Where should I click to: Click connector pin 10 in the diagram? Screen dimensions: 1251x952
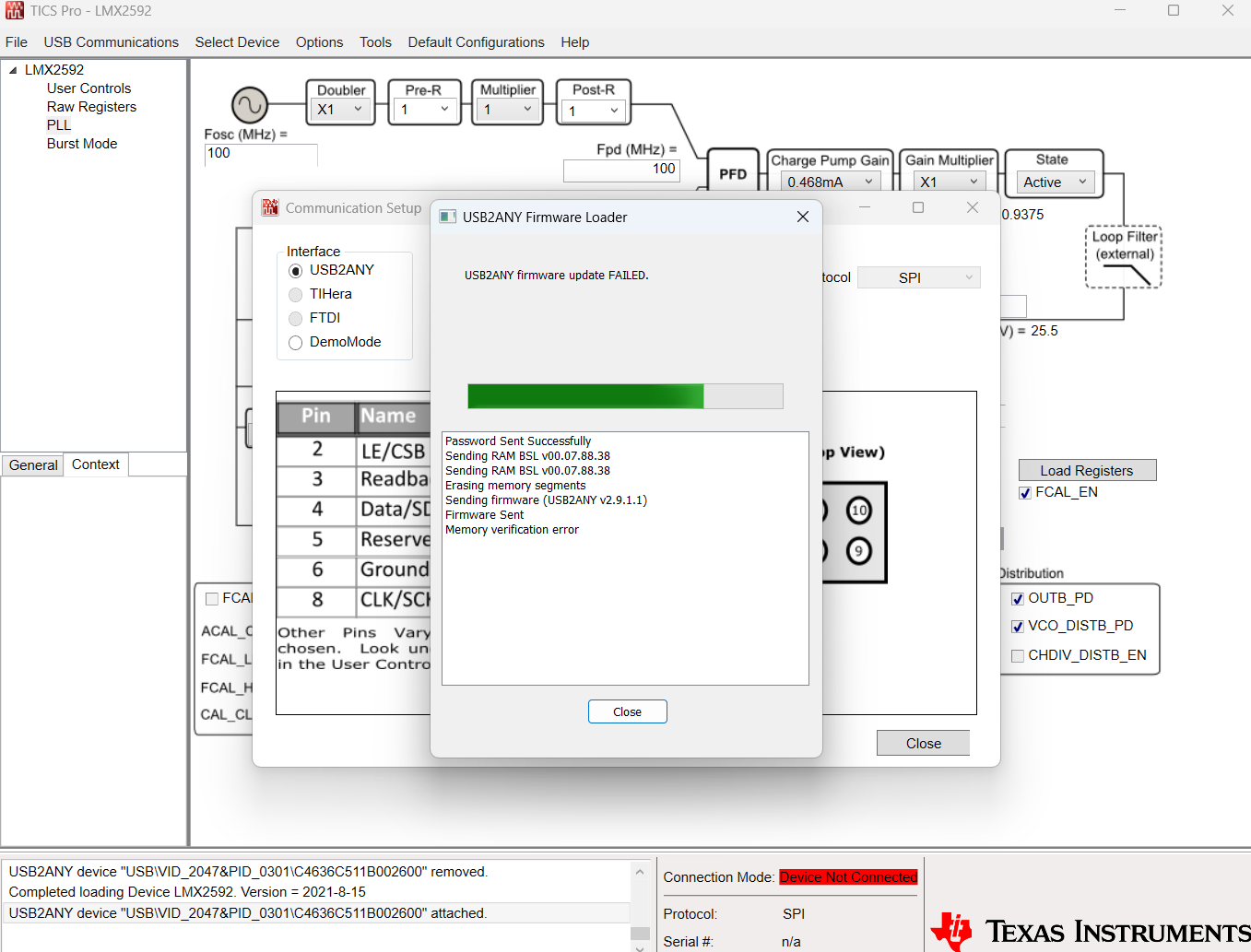point(859,510)
